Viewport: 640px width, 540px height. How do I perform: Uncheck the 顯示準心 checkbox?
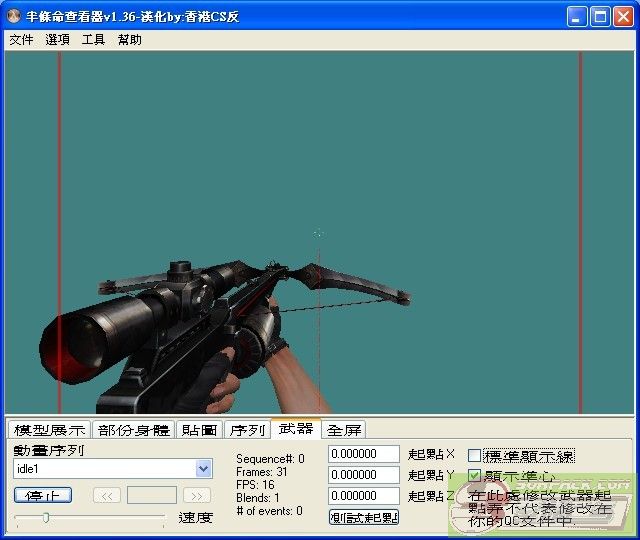(x=475, y=476)
